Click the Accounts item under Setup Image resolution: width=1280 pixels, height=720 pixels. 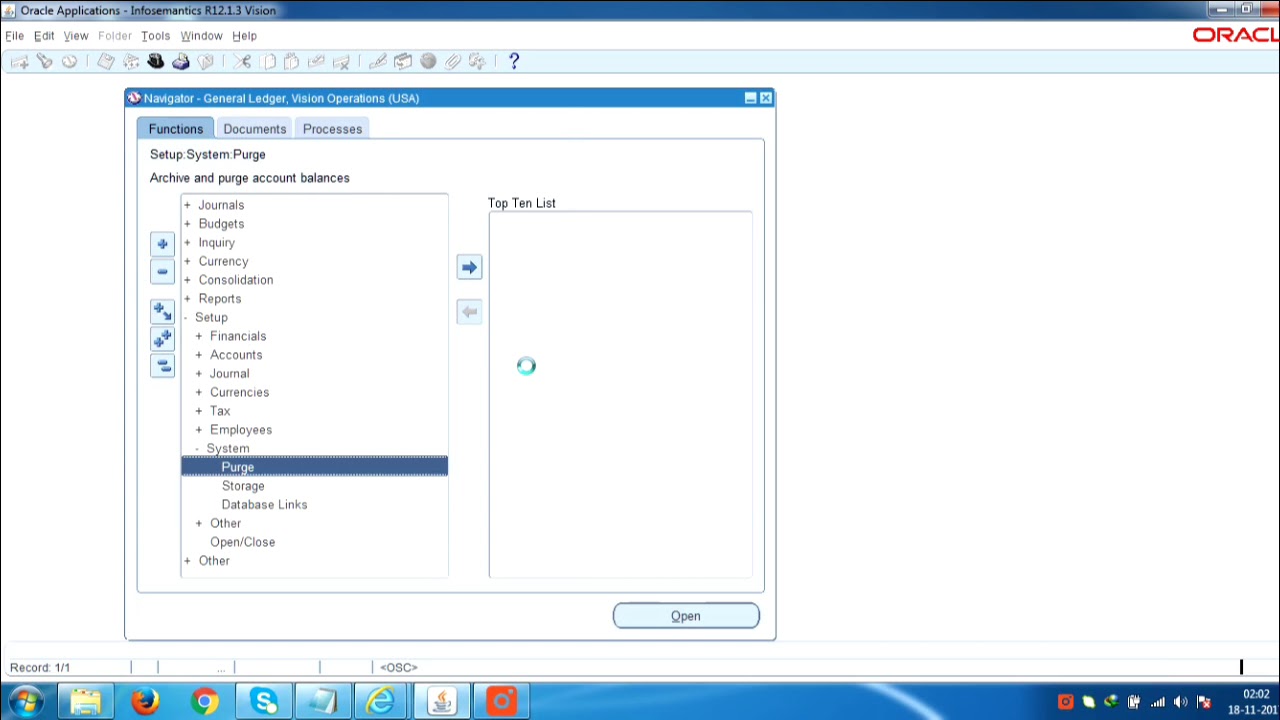[x=236, y=355]
